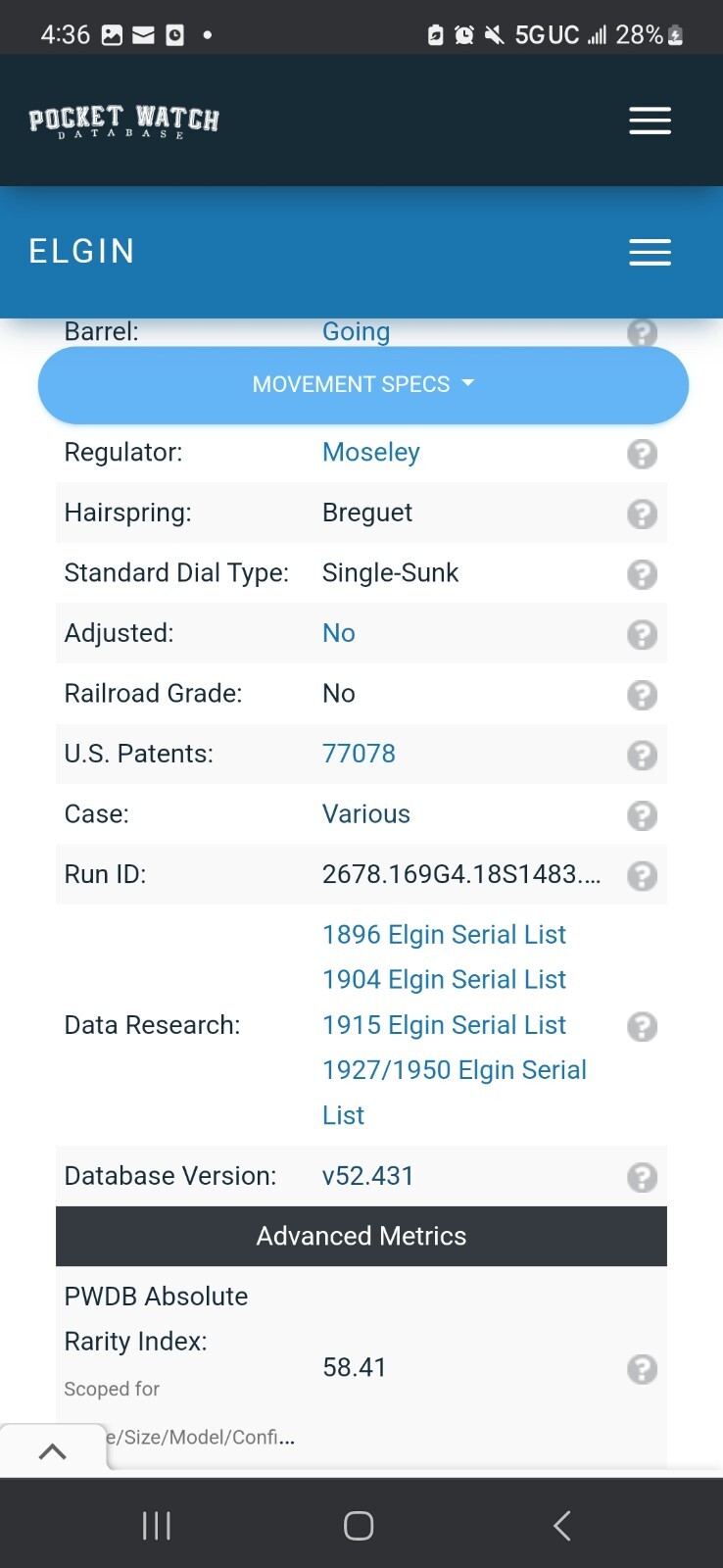Open the 1915 Elgin Serial List
The image size is (723, 1568).
click(x=444, y=1025)
